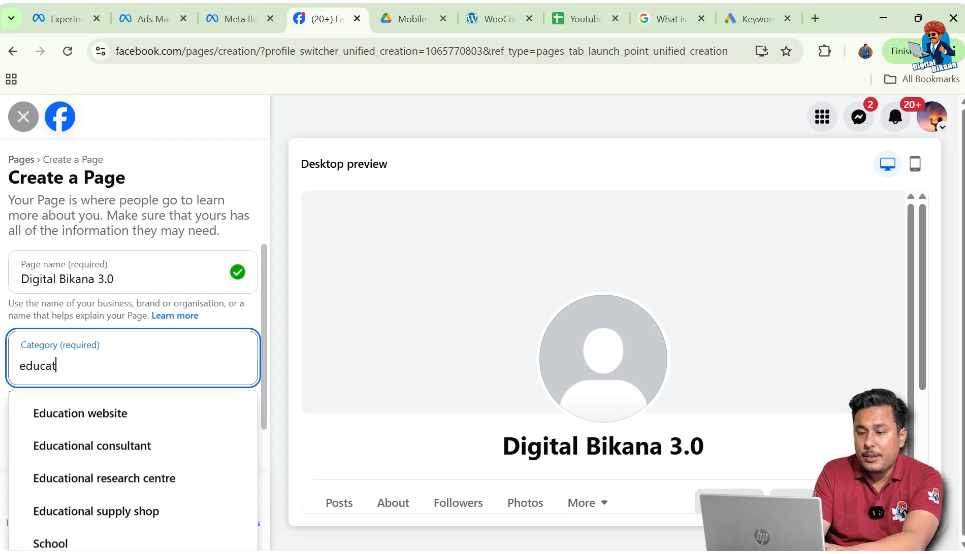Open the Facebook apps grid menu
This screenshot has height=554, width=965.
pos(821,117)
